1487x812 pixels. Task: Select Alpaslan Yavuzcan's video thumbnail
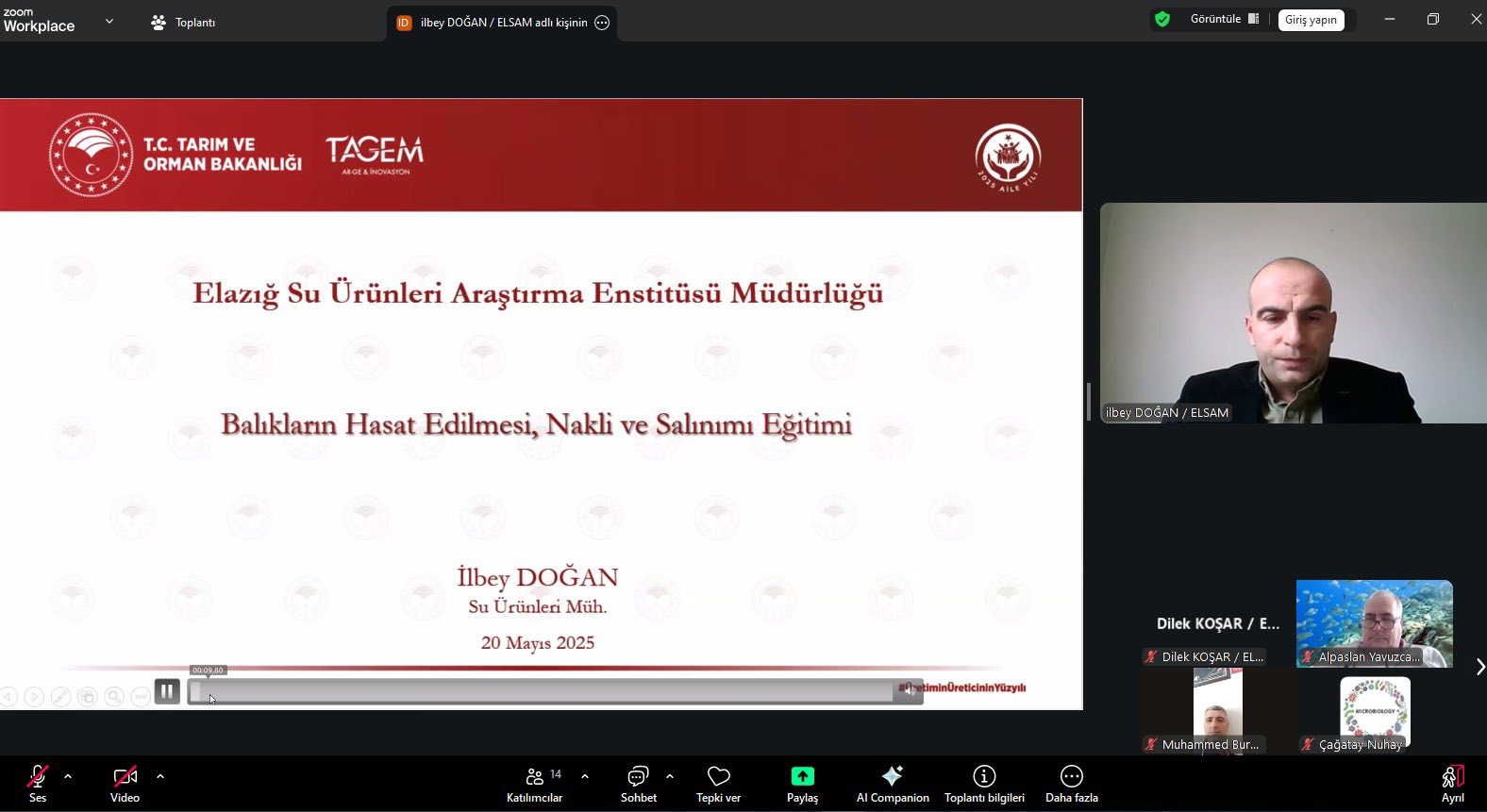tap(1374, 622)
